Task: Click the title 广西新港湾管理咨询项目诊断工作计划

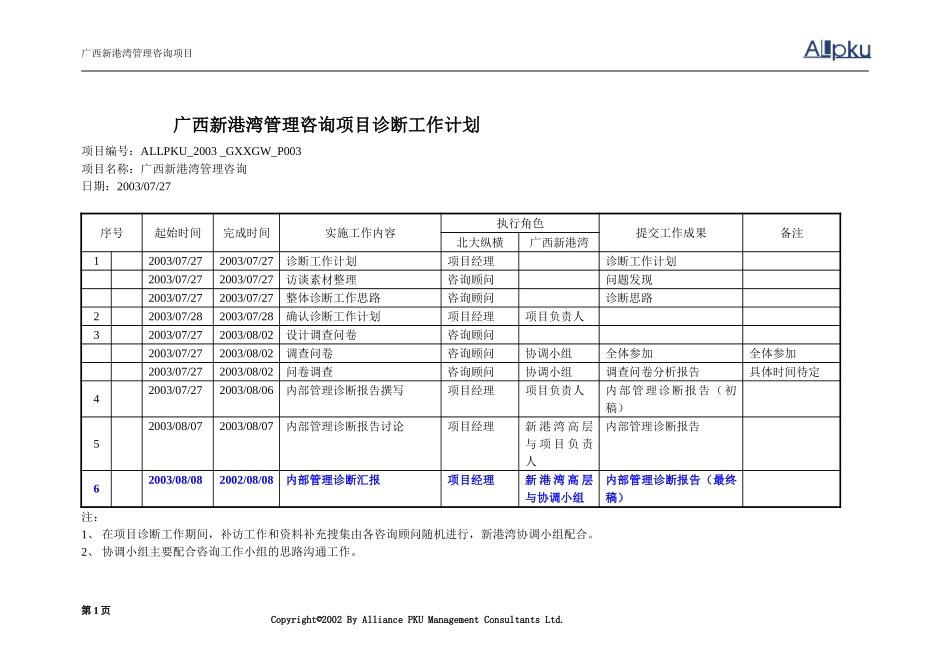Action: click(x=327, y=125)
